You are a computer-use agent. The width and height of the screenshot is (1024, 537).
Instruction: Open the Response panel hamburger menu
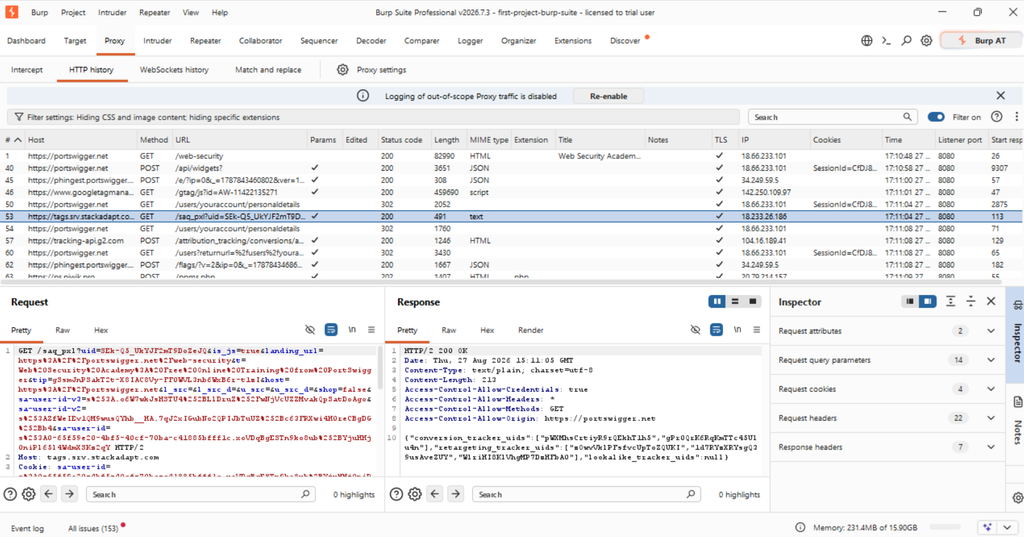tap(756, 330)
